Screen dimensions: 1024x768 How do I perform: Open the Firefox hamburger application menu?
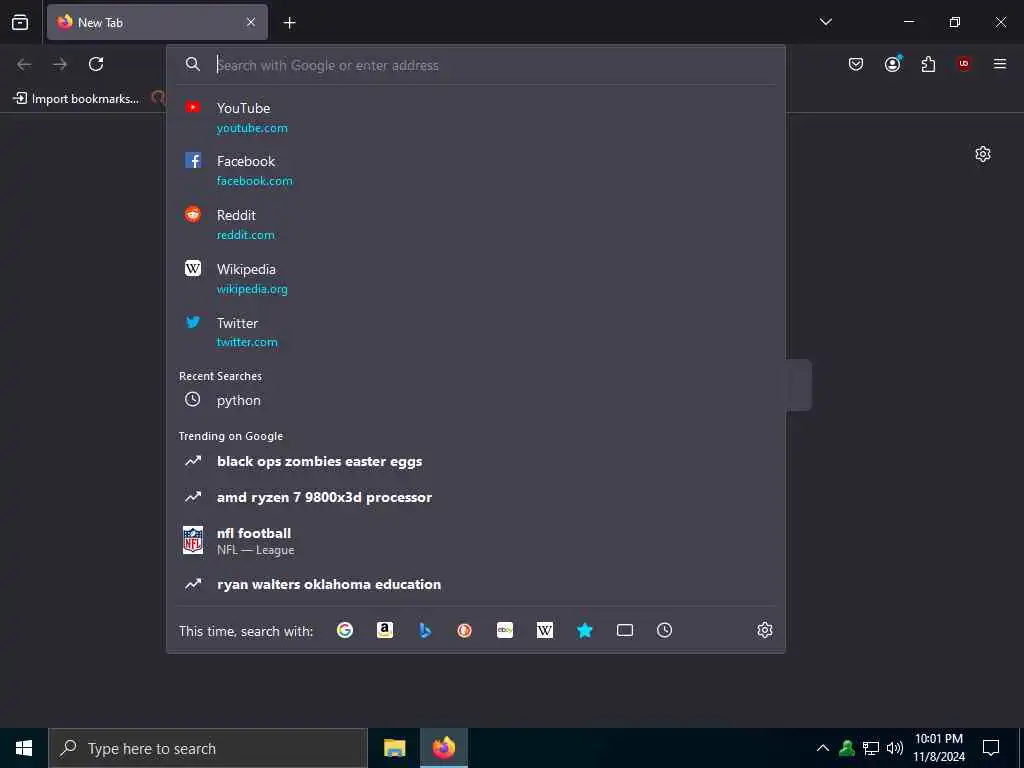pos(1000,64)
